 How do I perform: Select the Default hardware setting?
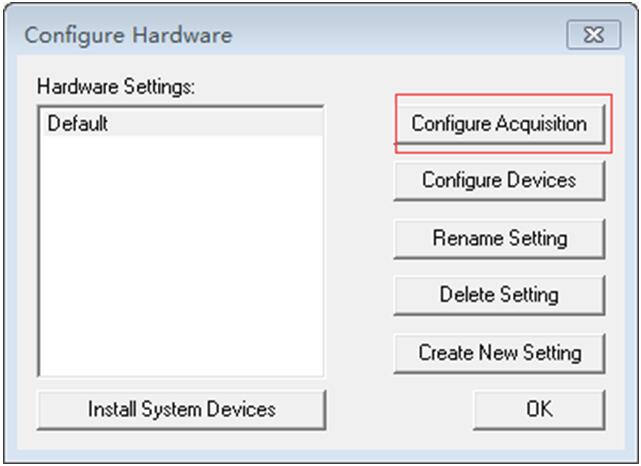[x=79, y=125]
